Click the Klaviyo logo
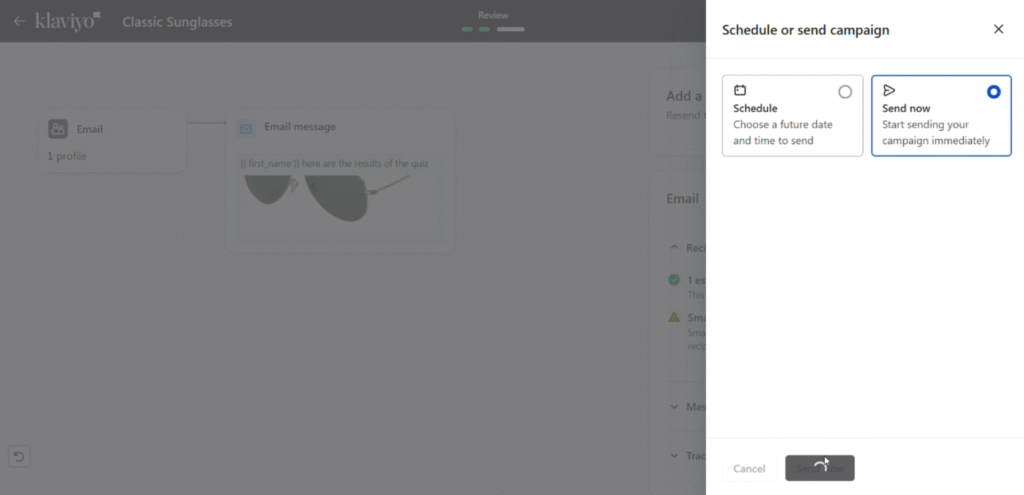The width and height of the screenshot is (1024, 495). 68,21
